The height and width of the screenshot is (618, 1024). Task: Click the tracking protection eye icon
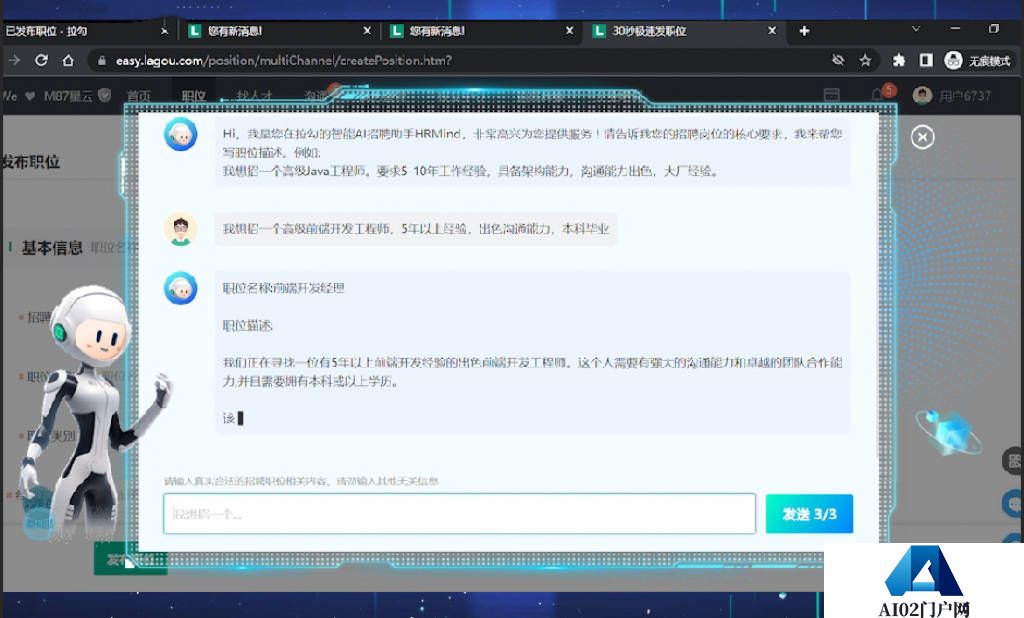click(838, 60)
